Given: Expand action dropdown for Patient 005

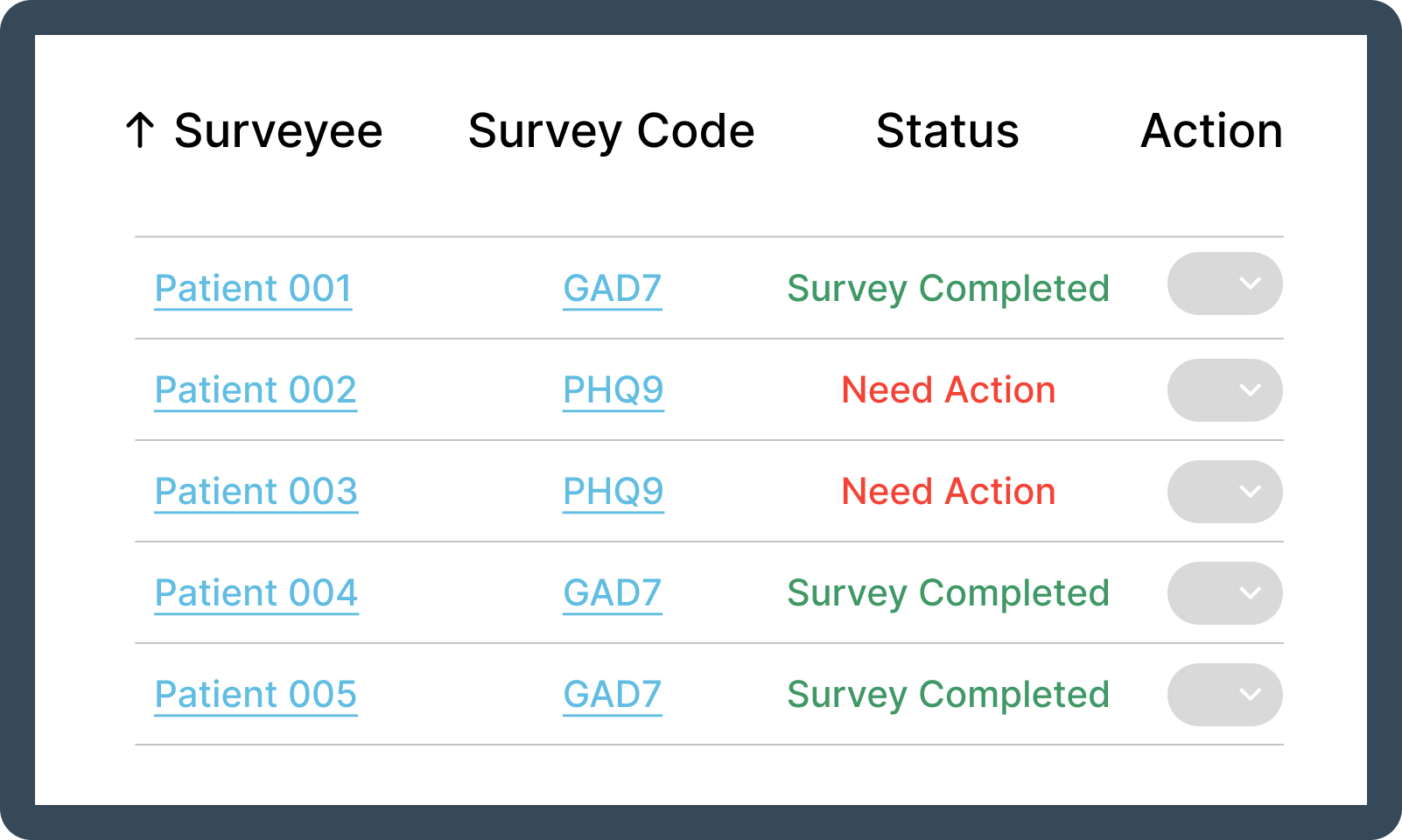Looking at the screenshot, I should pos(1224,695).
